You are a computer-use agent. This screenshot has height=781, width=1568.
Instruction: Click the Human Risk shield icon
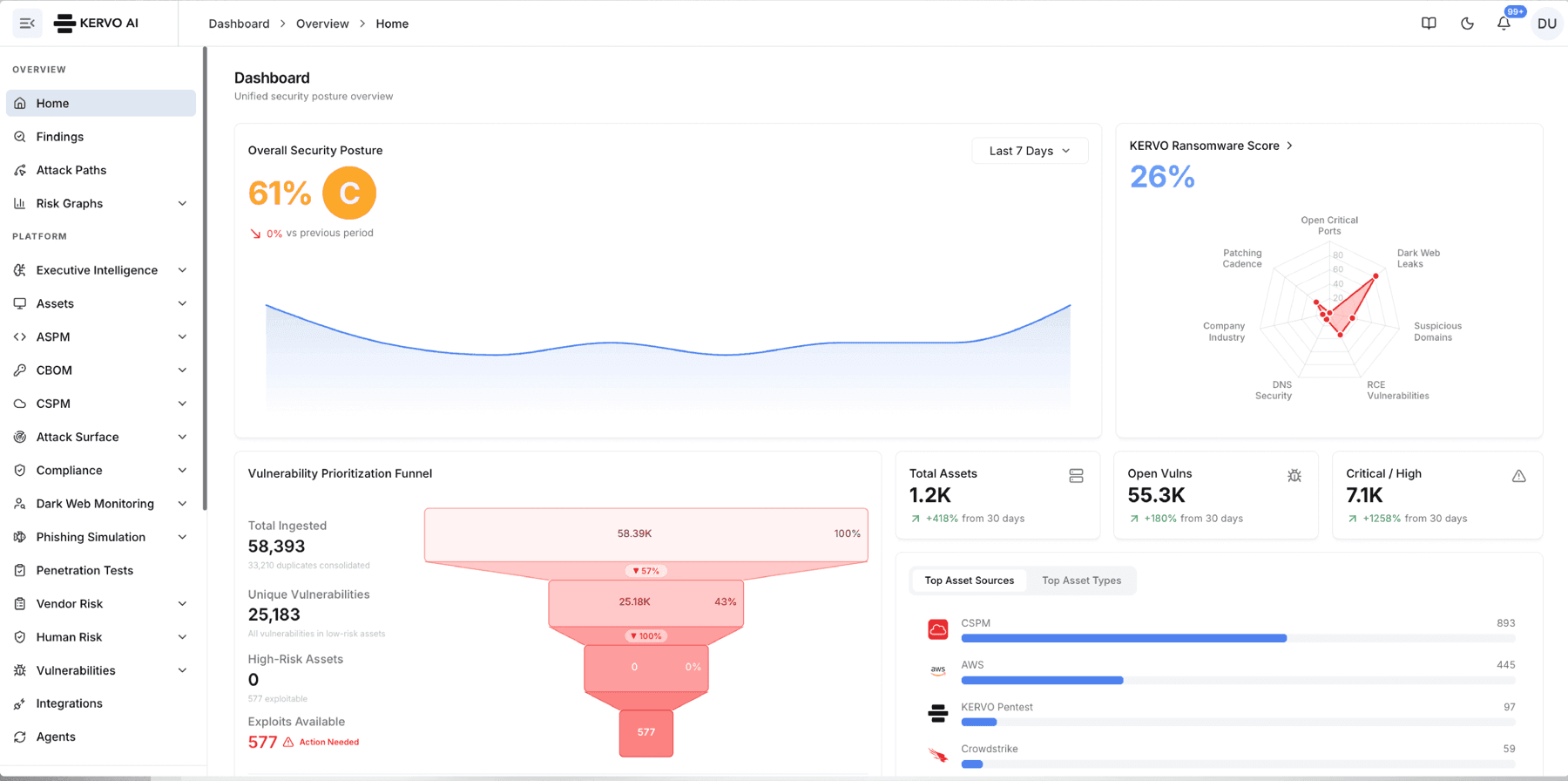[20, 637]
